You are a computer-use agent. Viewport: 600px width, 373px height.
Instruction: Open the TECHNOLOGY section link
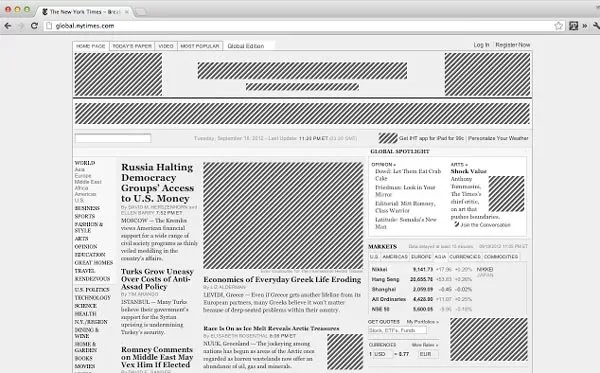coord(93,298)
